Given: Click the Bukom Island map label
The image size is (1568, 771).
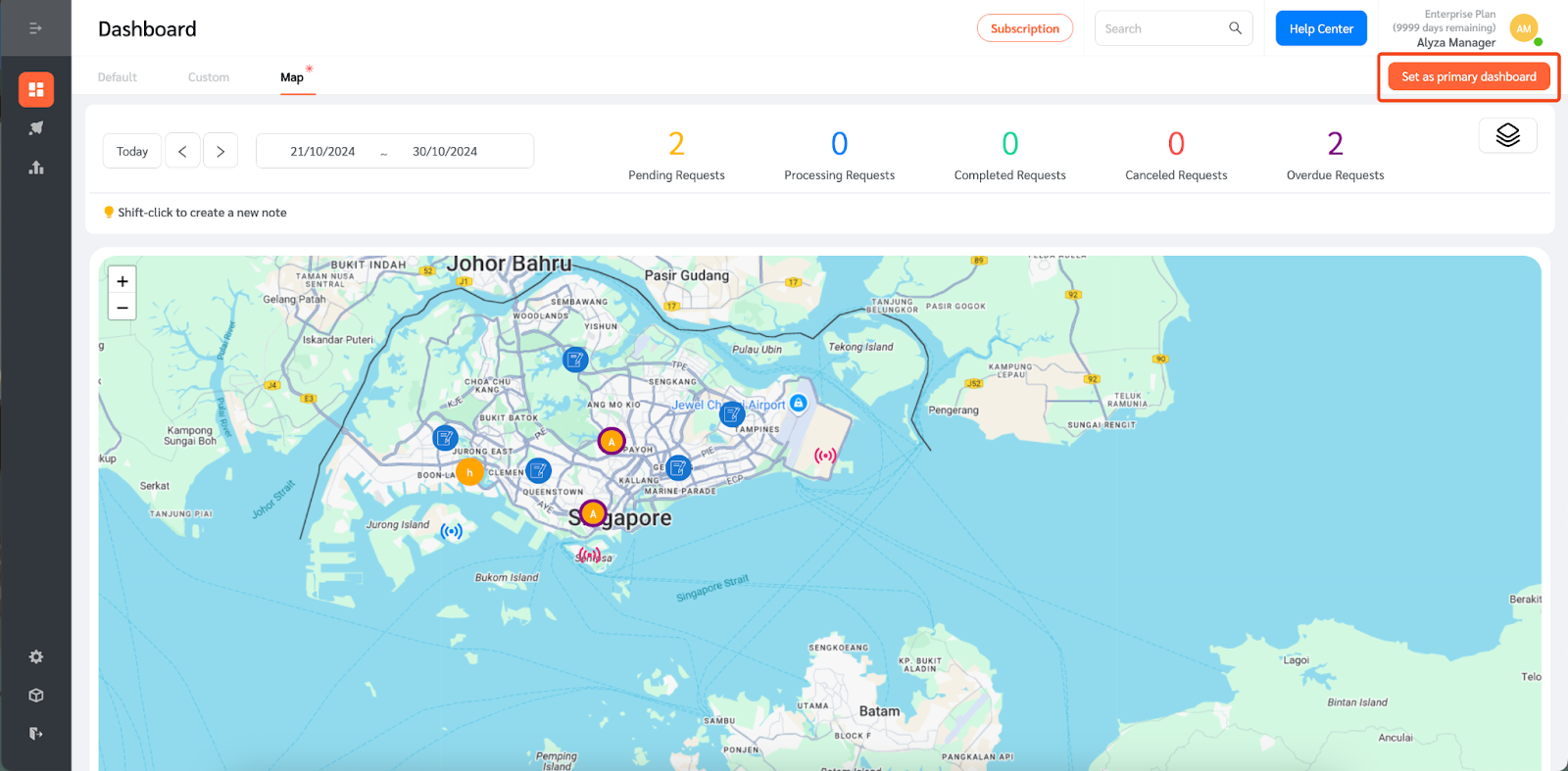Looking at the screenshot, I should click(507, 577).
